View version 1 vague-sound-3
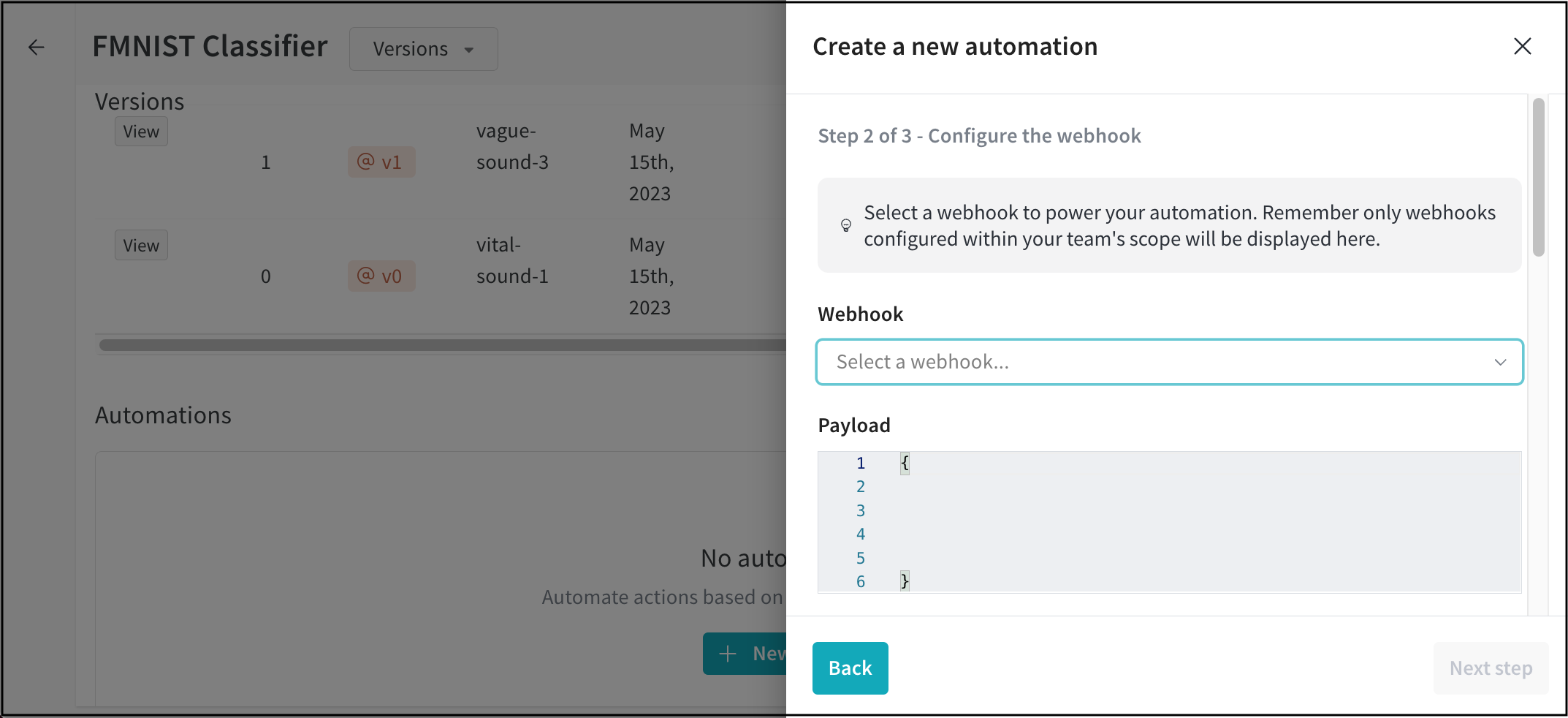The image size is (1568, 718). pos(141,132)
